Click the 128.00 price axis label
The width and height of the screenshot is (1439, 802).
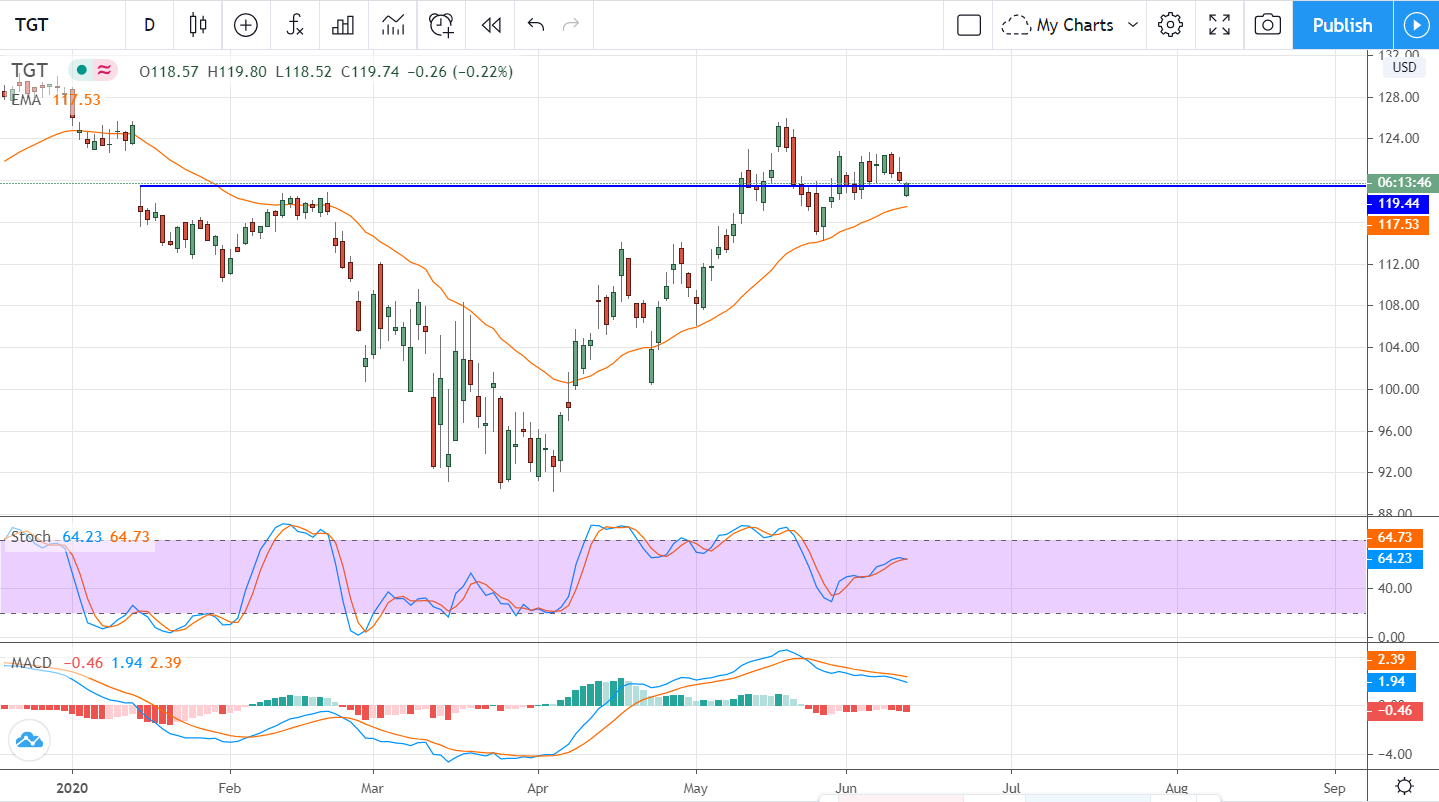pos(1399,97)
